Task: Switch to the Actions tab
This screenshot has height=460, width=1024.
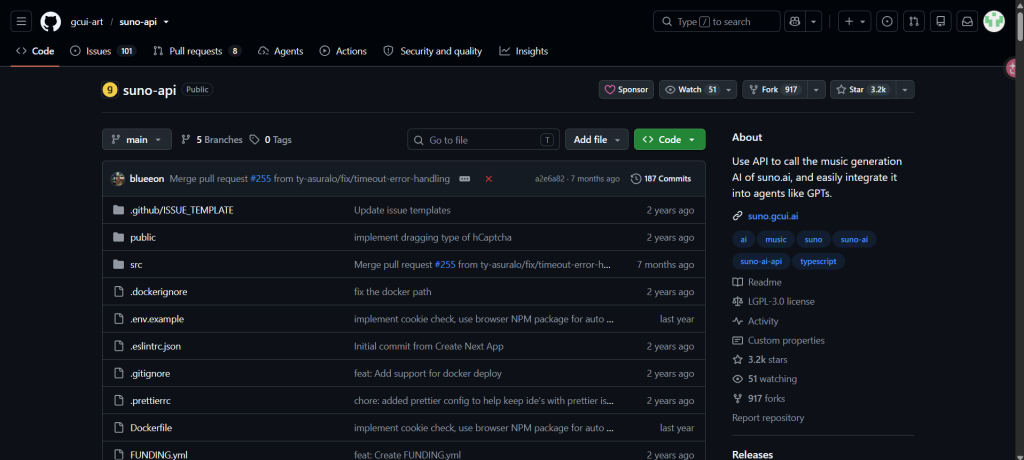Action: 343,51
